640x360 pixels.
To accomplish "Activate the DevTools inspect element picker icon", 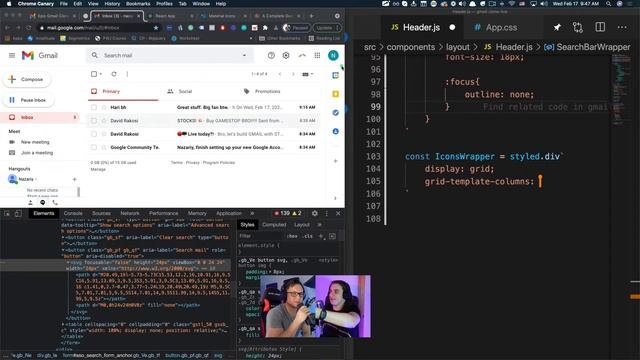I will click(x=7, y=213).
